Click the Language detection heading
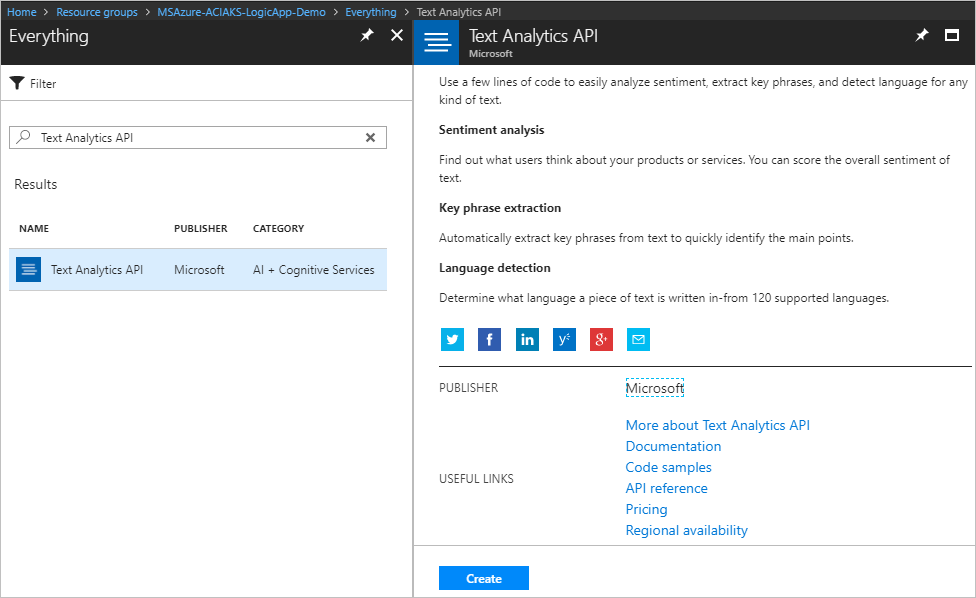Viewport: 976px width, 598px height. (x=495, y=268)
